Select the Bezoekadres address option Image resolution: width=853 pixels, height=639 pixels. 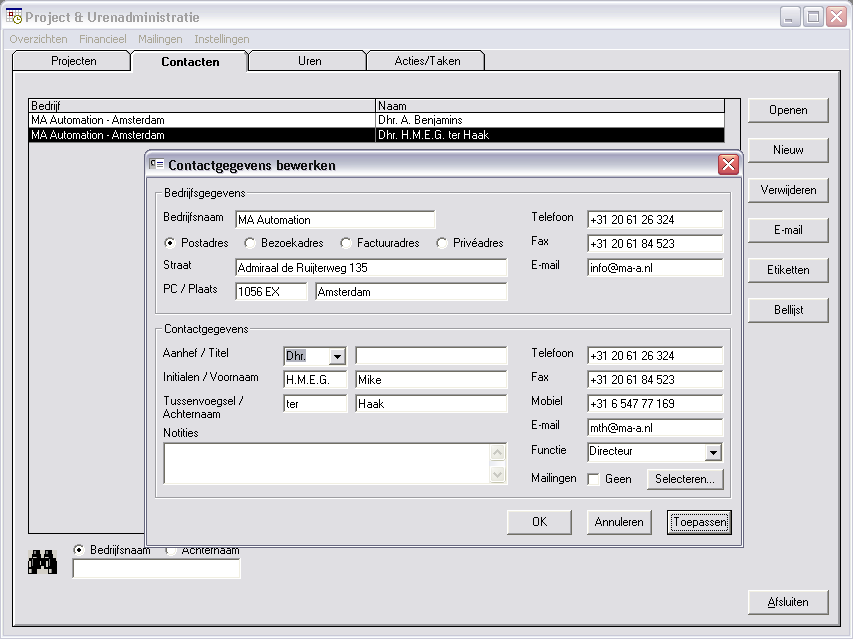click(x=250, y=243)
